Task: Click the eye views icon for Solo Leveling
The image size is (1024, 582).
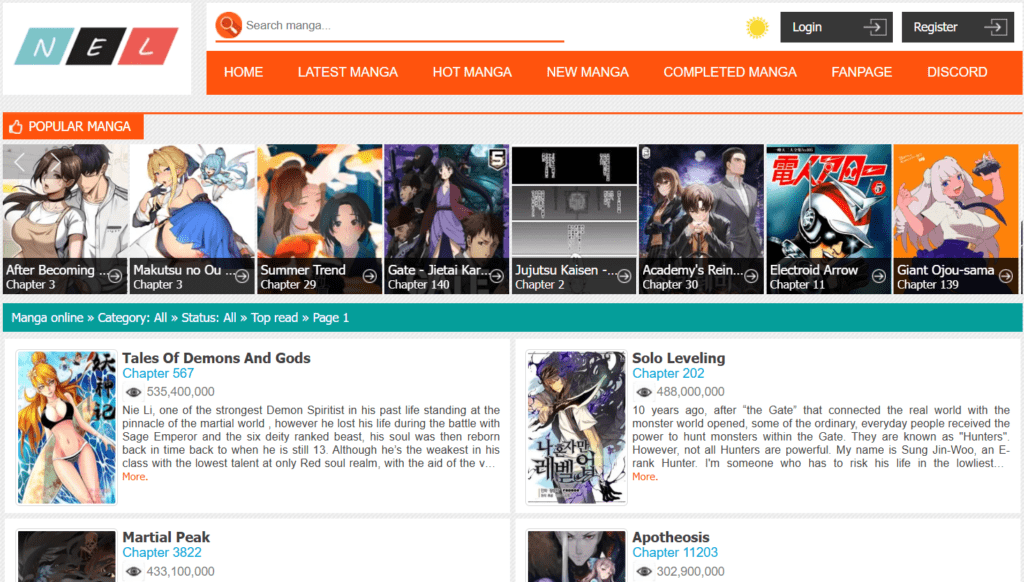Action: pos(643,392)
